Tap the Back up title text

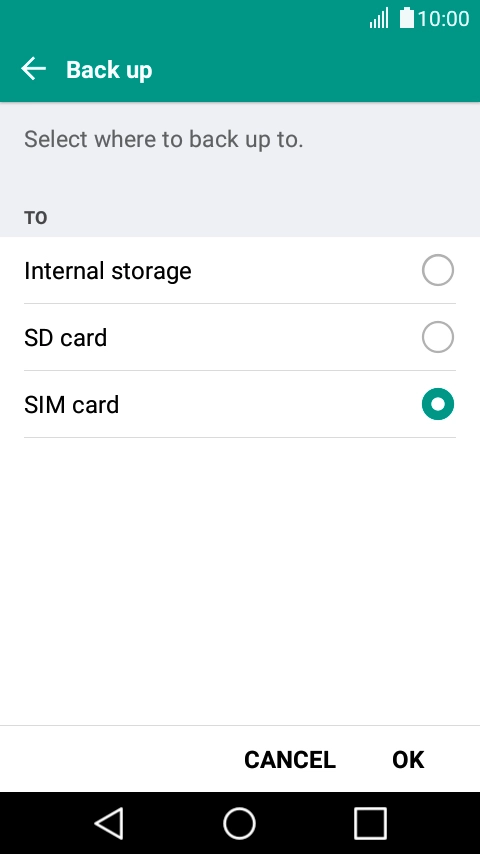pos(109,70)
